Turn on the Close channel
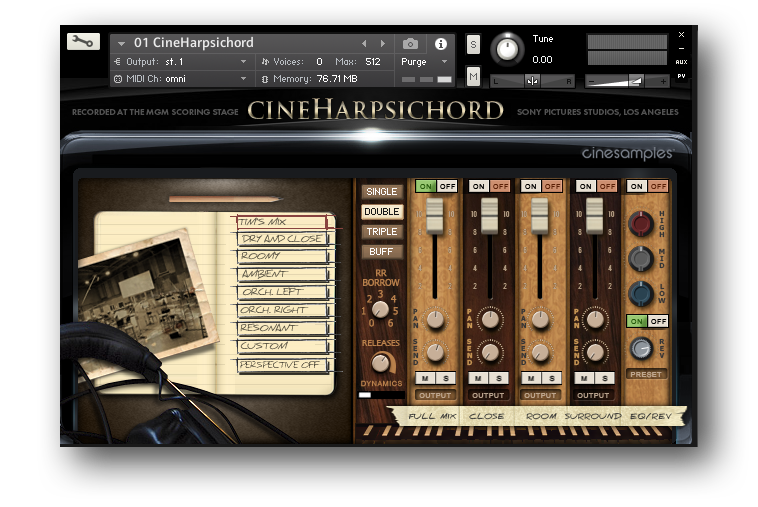This screenshot has width=758, height=507. tap(479, 187)
